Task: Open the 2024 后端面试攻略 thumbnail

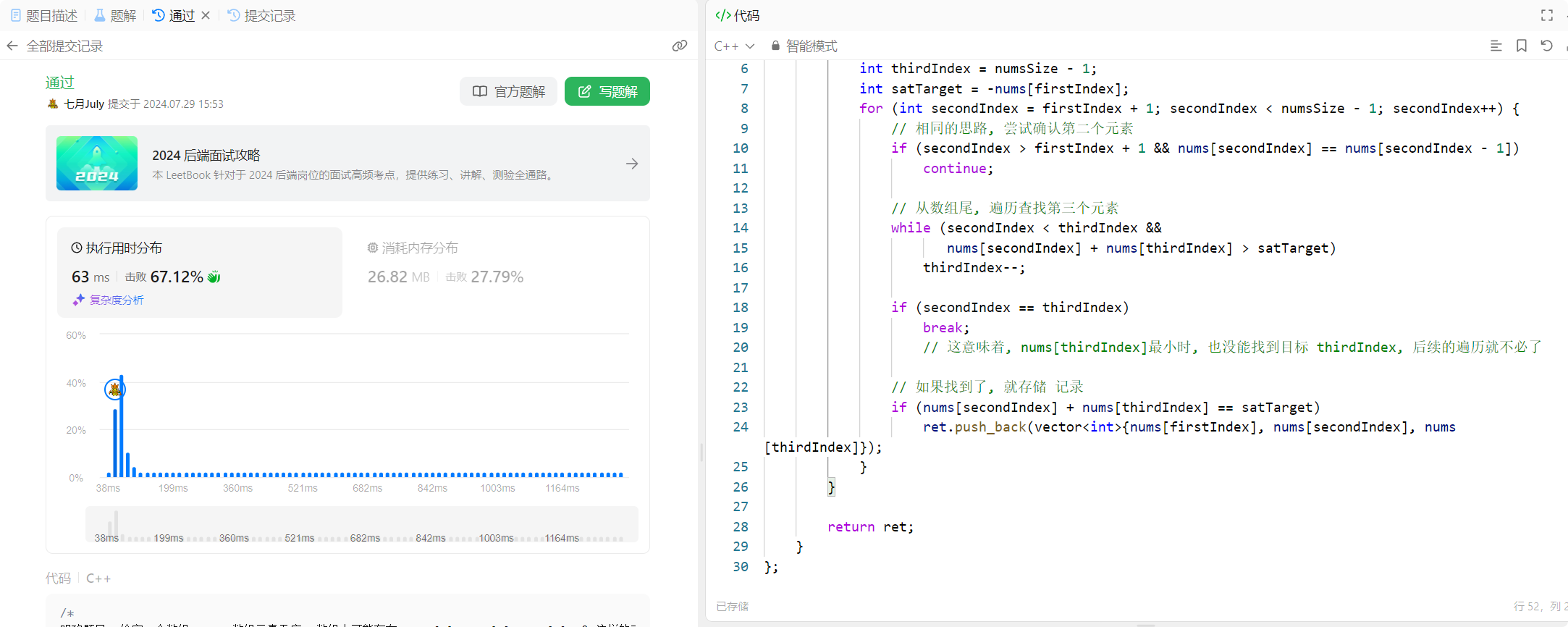Action: point(97,164)
